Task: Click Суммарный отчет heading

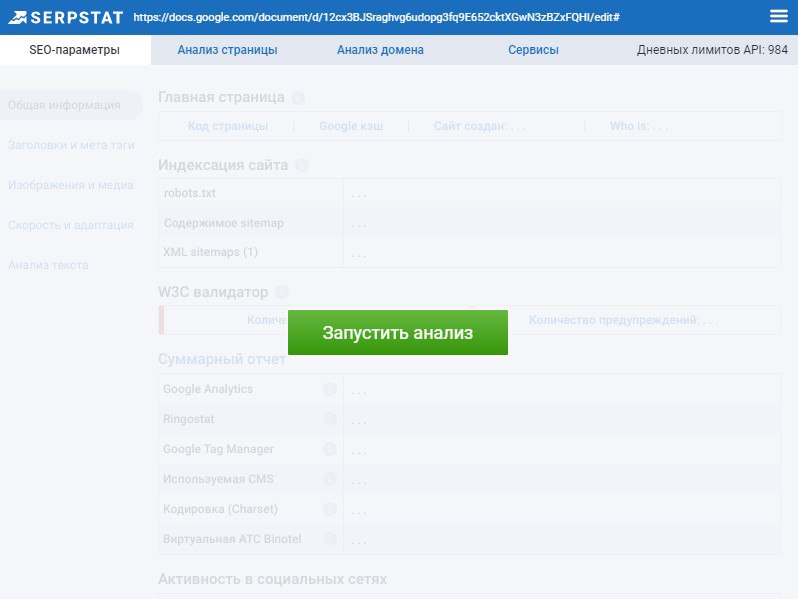Action: [x=222, y=359]
